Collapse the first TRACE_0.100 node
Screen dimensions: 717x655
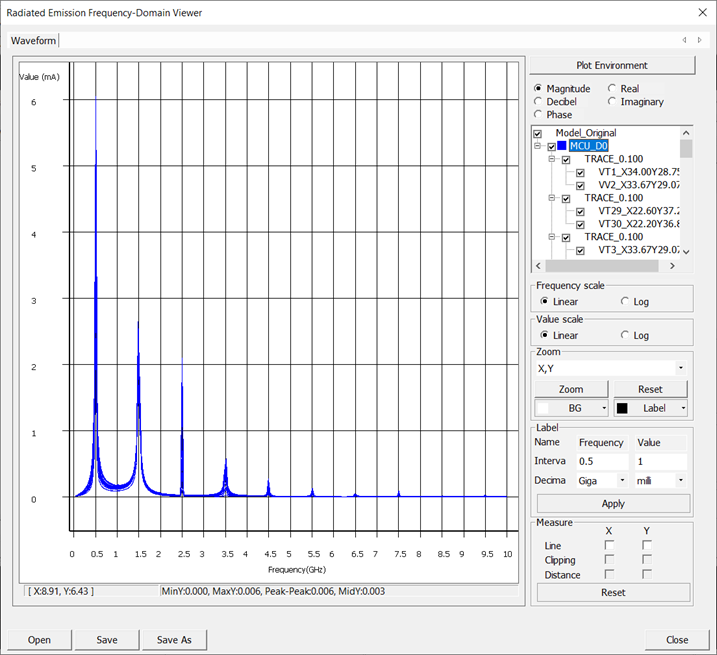[551, 159]
